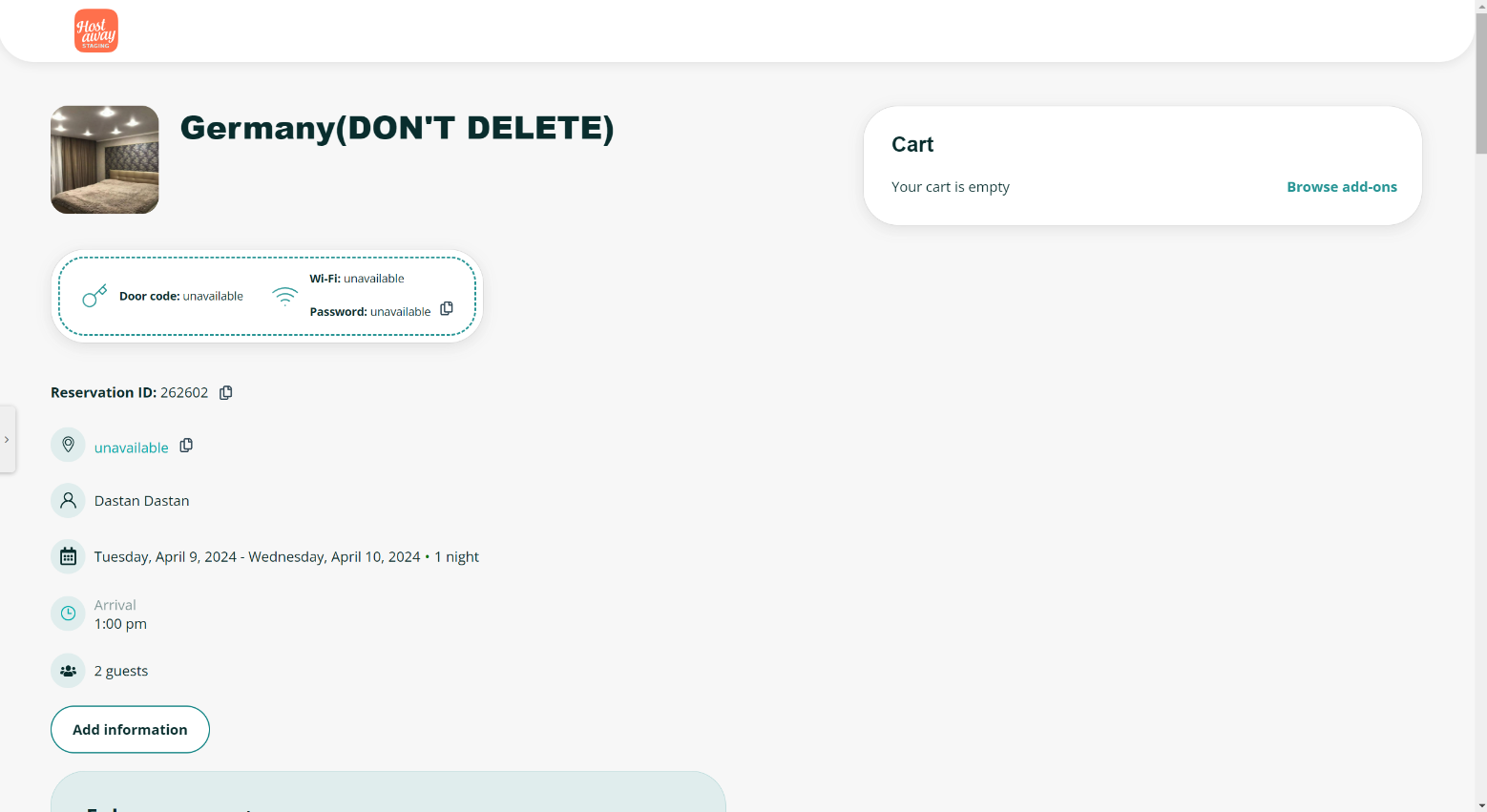The image size is (1487, 812).
Task: Copy the Reservation ID to clipboard
Action: 226,393
